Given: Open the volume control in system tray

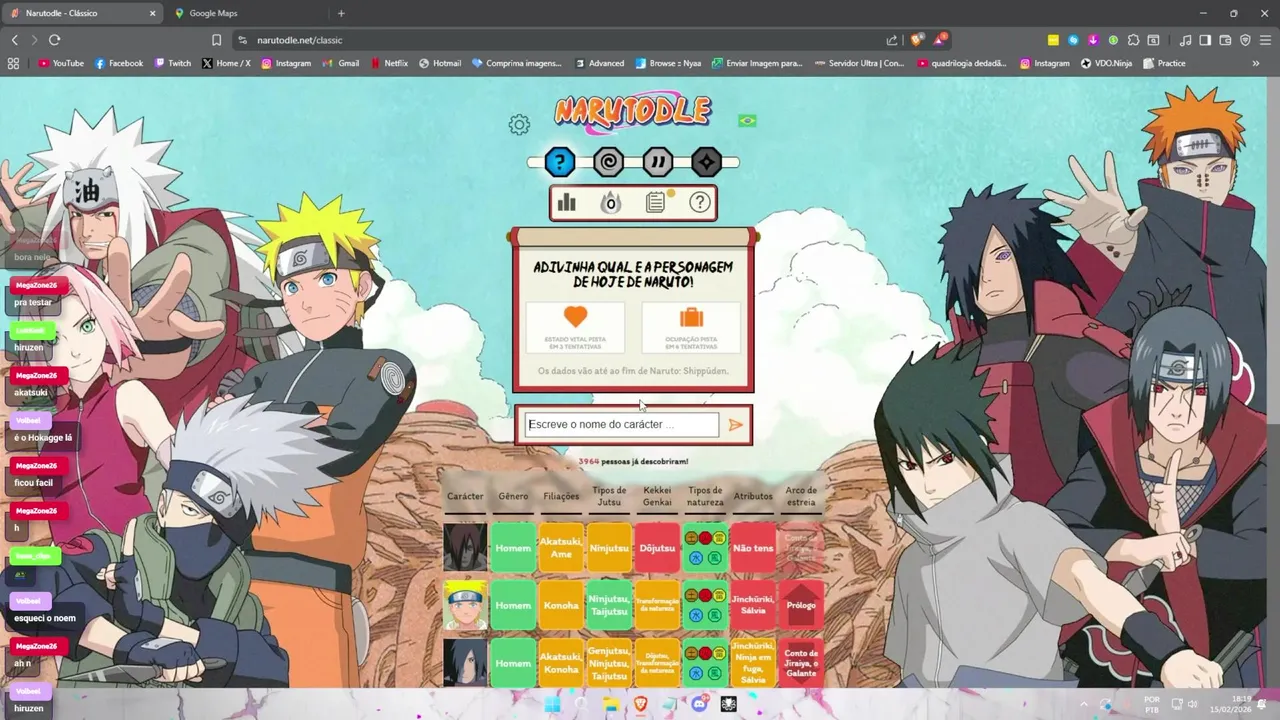Looking at the screenshot, I should pos(1192,704).
